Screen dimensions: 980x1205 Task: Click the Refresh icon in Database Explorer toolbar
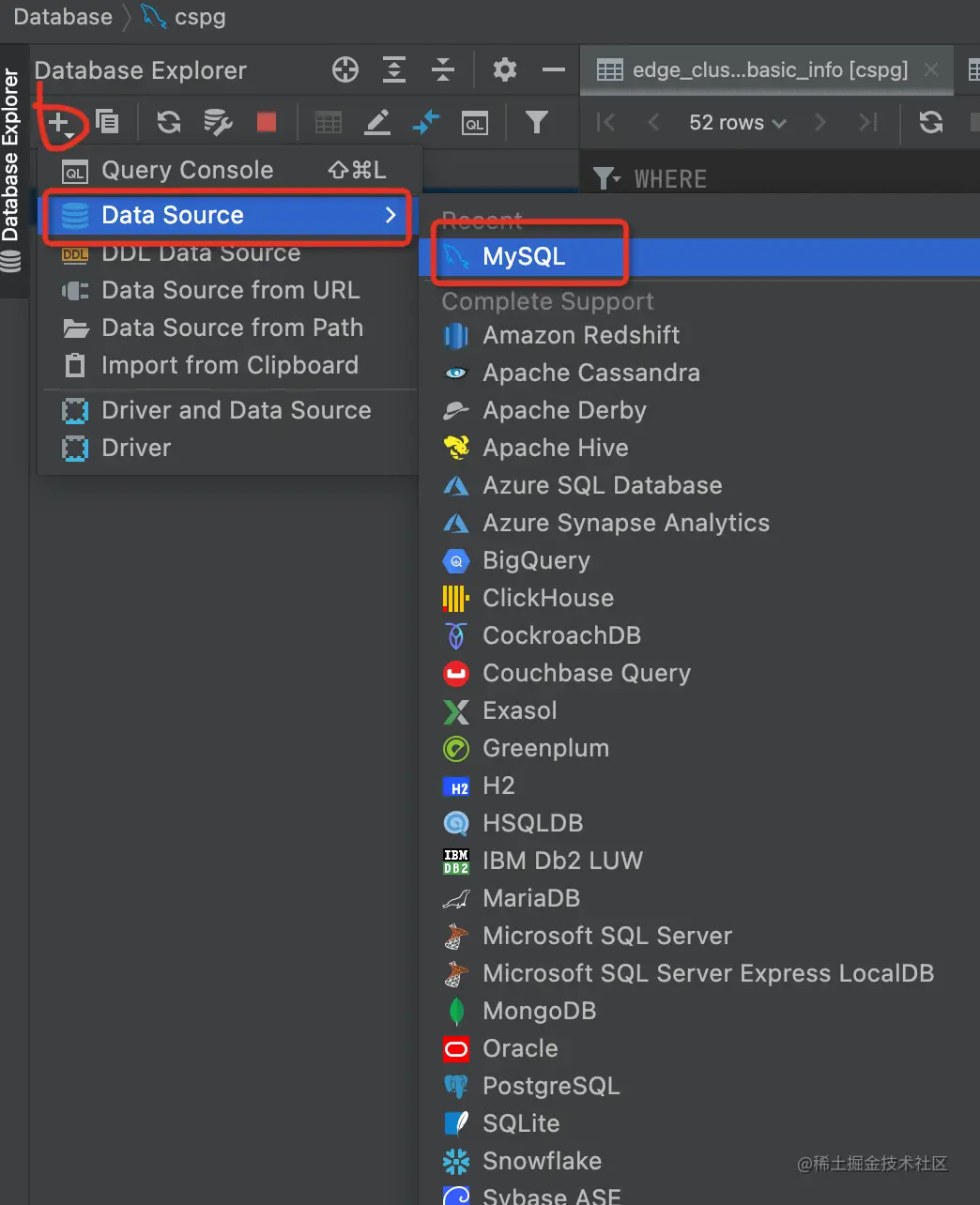[169, 122]
